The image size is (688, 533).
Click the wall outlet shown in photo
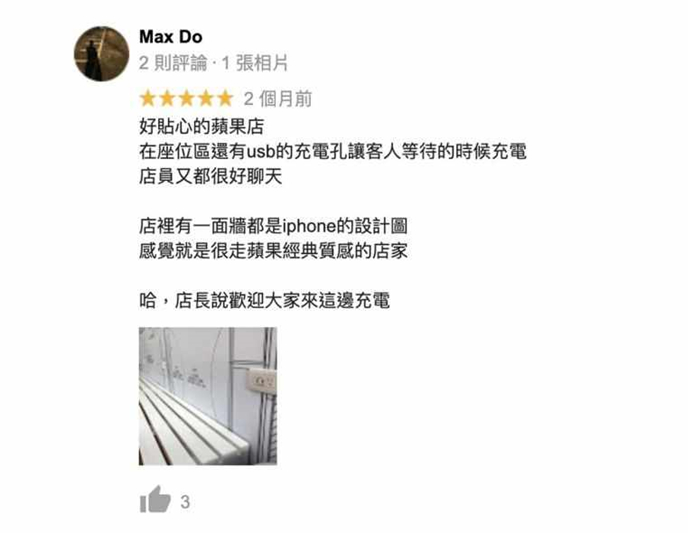(263, 381)
